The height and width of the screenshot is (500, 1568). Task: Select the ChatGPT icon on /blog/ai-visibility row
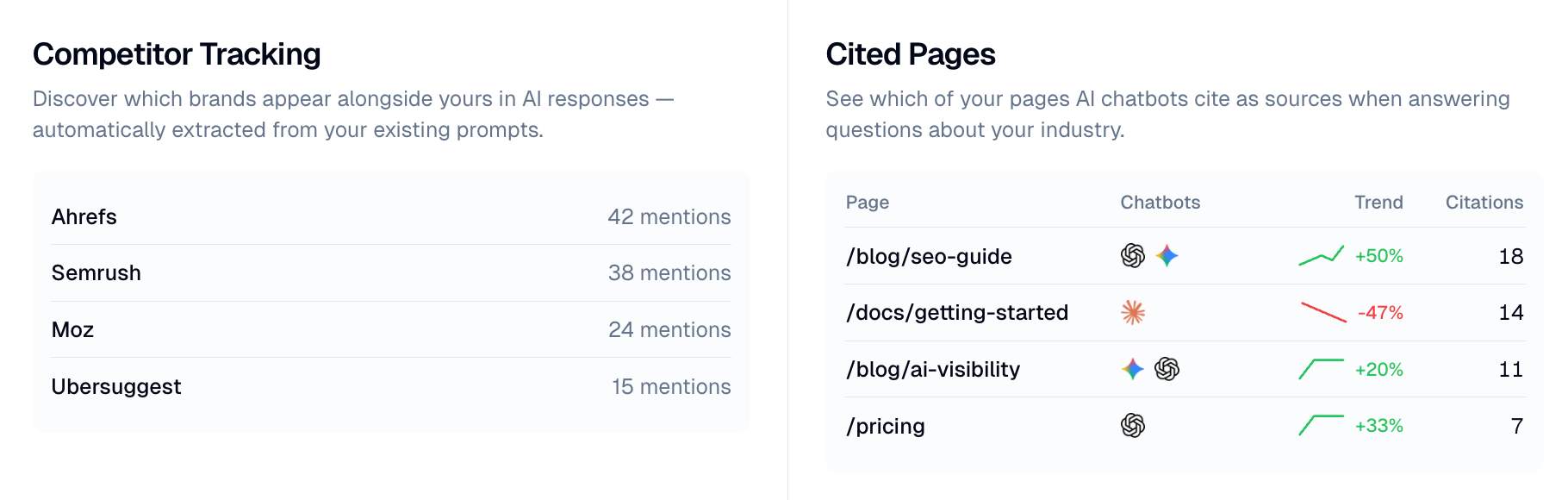[1168, 369]
